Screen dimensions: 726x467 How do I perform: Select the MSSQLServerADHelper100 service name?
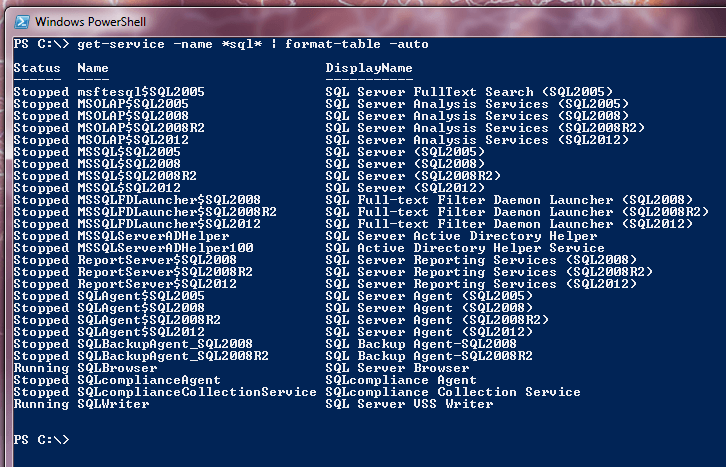click(165, 249)
